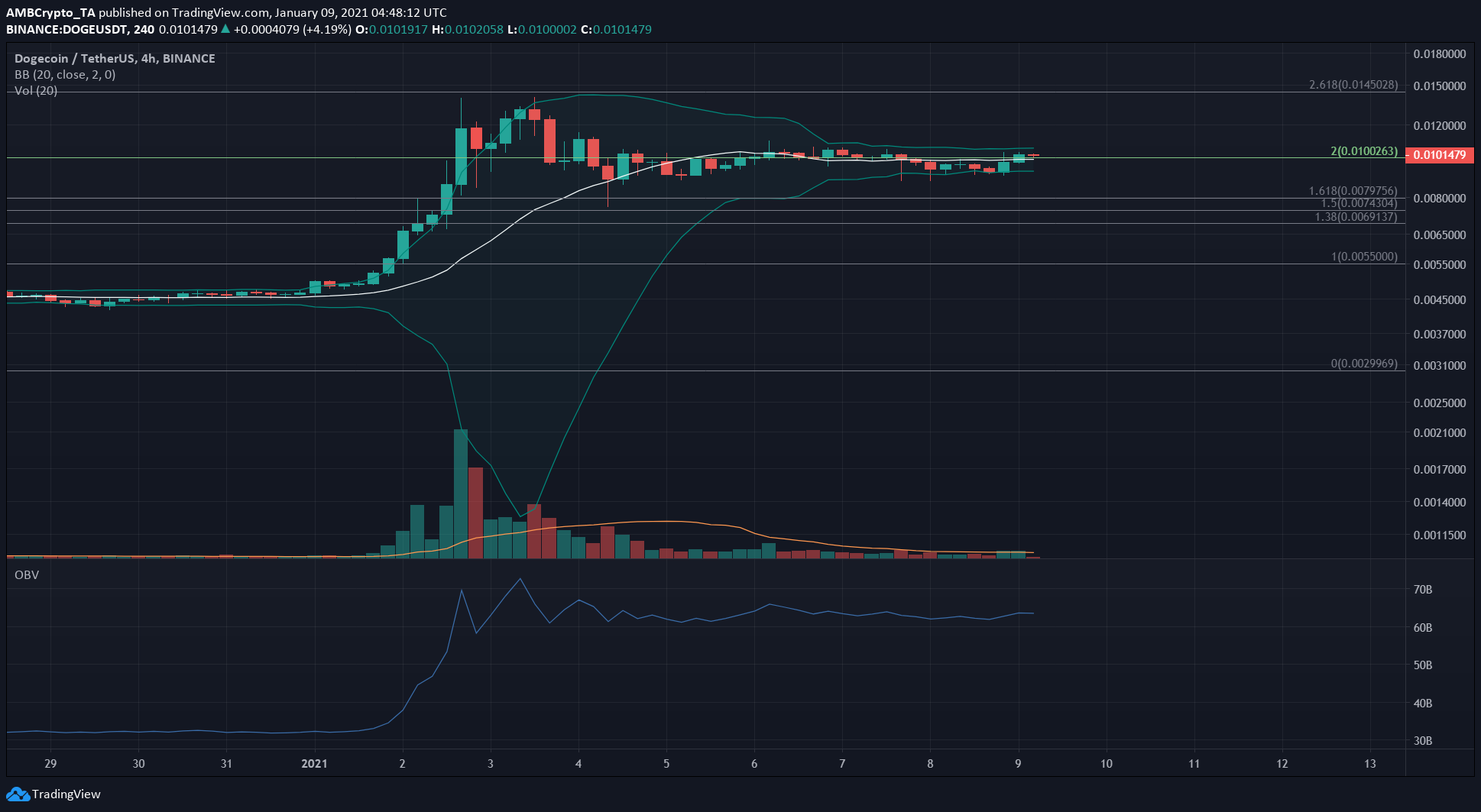The width and height of the screenshot is (1481, 812).
Task: Click the date 29 on time axis
Action: tap(50, 764)
